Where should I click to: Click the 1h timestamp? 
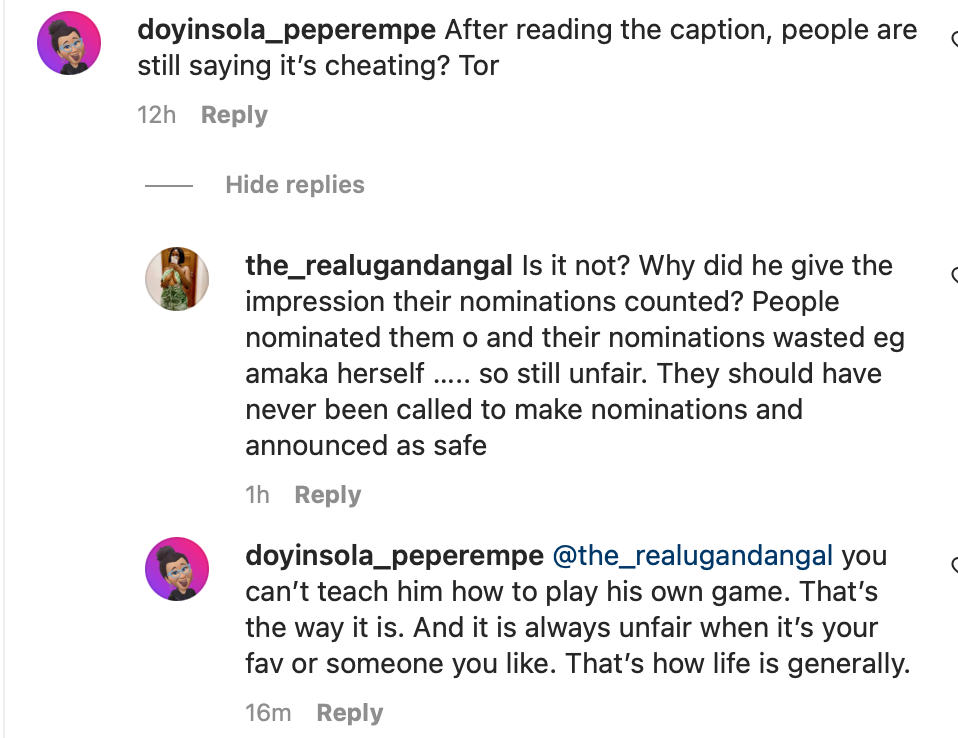click(258, 495)
